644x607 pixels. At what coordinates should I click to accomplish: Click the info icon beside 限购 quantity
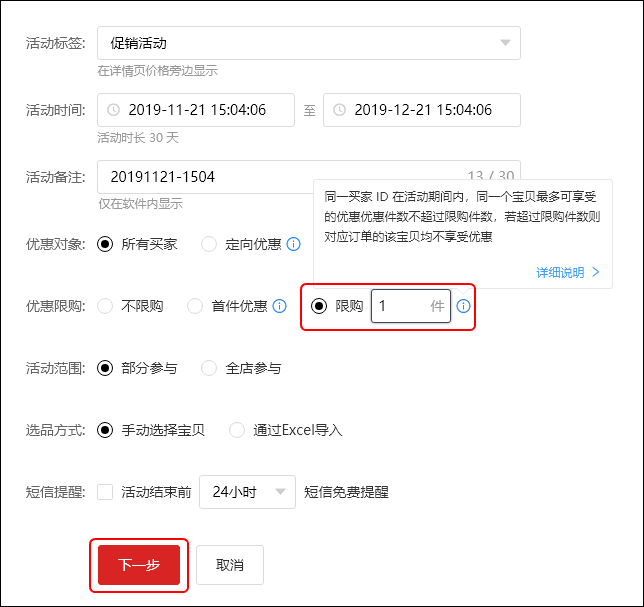[463, 306]
